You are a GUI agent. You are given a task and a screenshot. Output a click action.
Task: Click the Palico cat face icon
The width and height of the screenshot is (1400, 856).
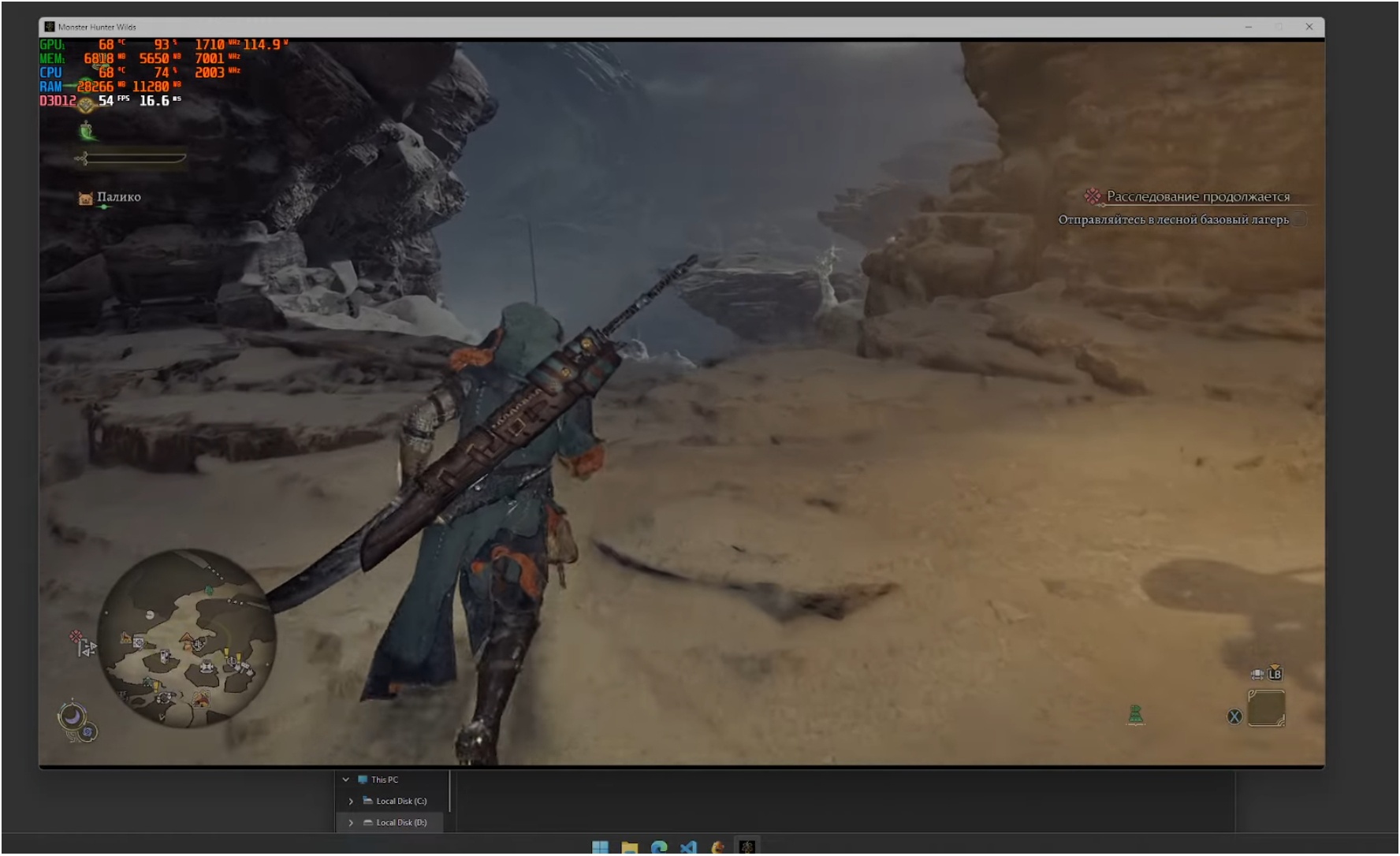coord(85,199)
